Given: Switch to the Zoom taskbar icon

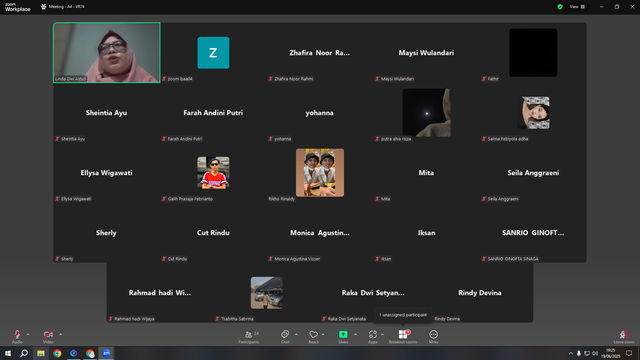Looking at the screenshot, I should [106, 353].
